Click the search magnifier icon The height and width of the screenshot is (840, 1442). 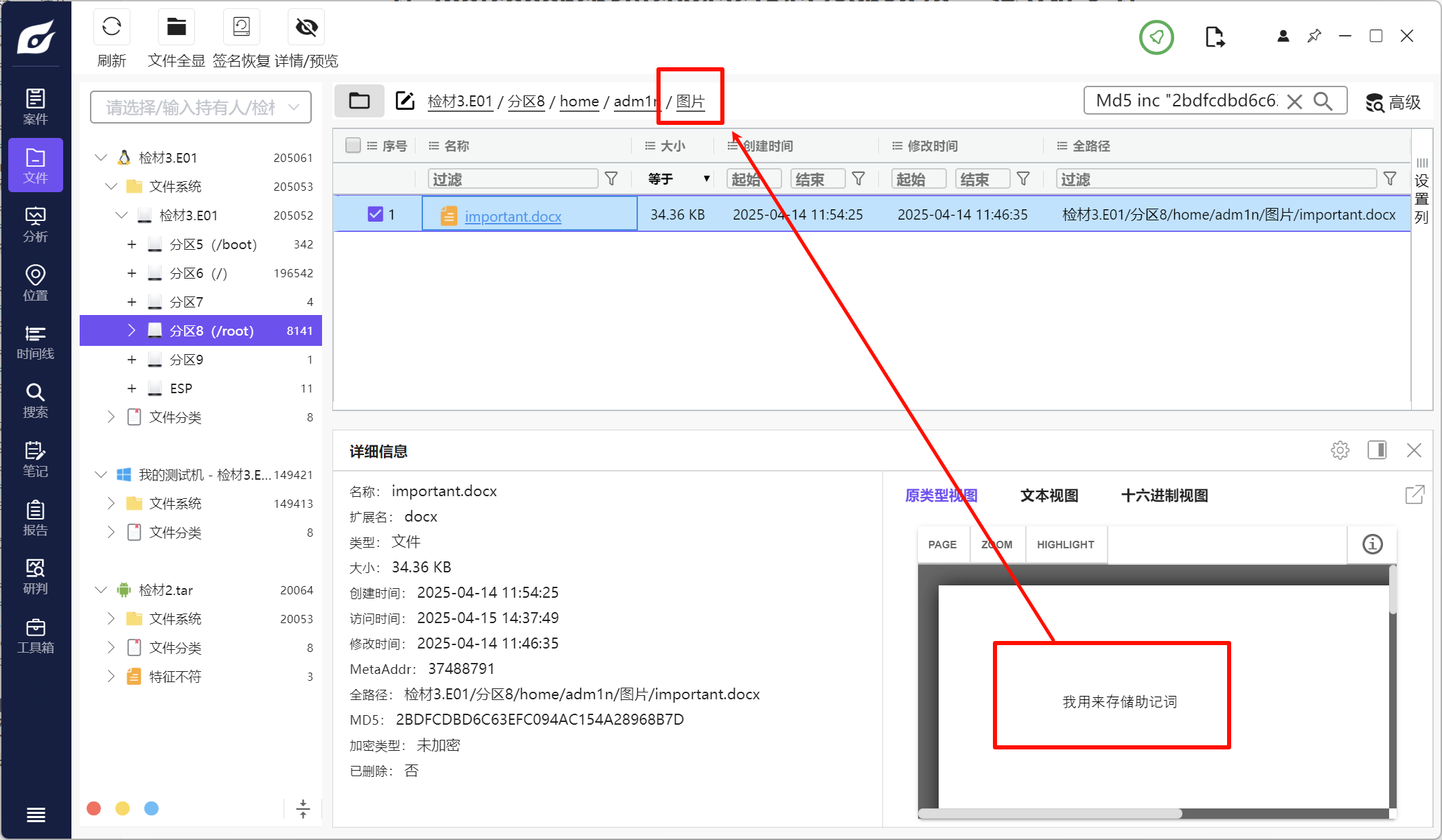pyautogui.click(x=1323, y=101)
